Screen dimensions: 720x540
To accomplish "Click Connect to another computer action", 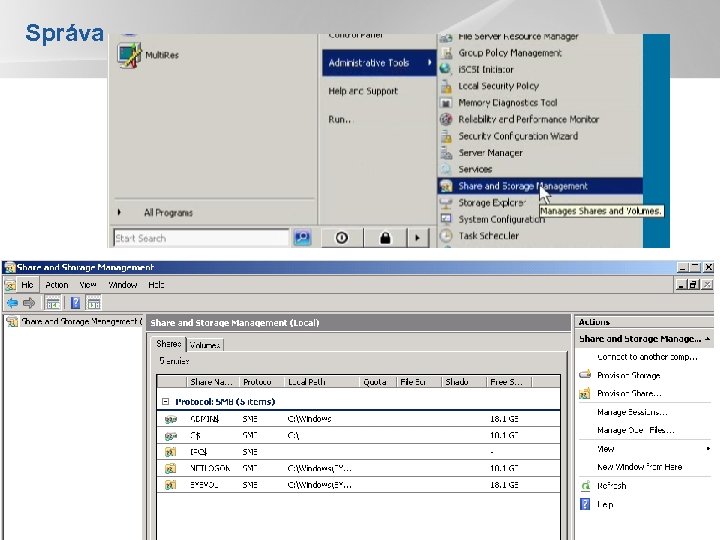I will (646, 357).
